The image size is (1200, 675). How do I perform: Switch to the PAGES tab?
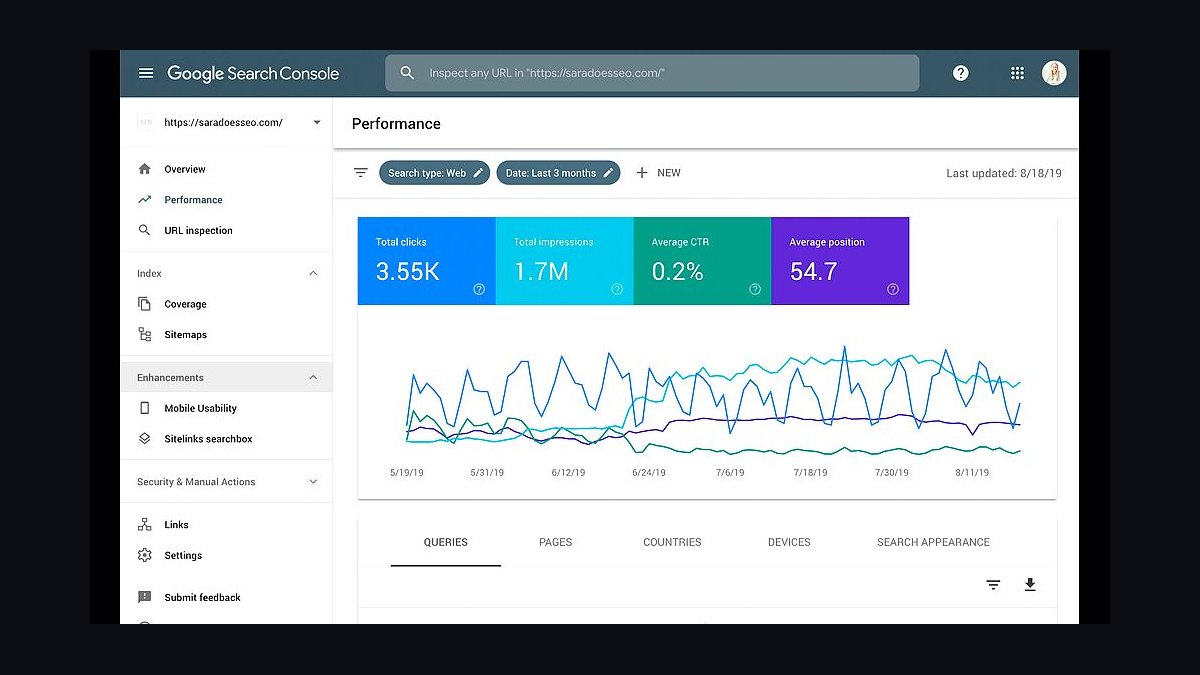pyautogui.click(x=556, y=542)
